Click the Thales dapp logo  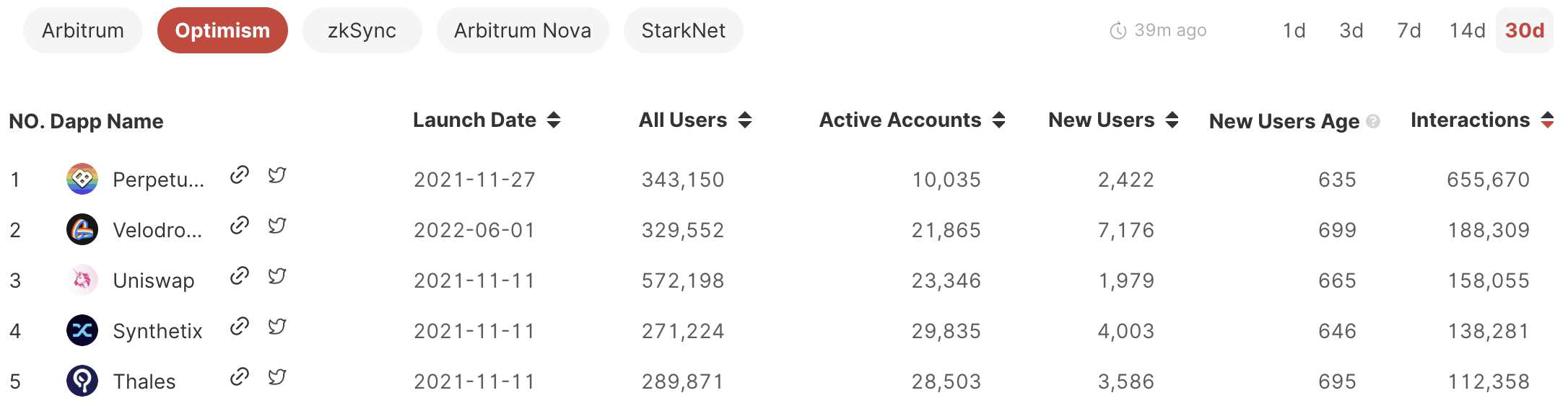tap(82, 381)
